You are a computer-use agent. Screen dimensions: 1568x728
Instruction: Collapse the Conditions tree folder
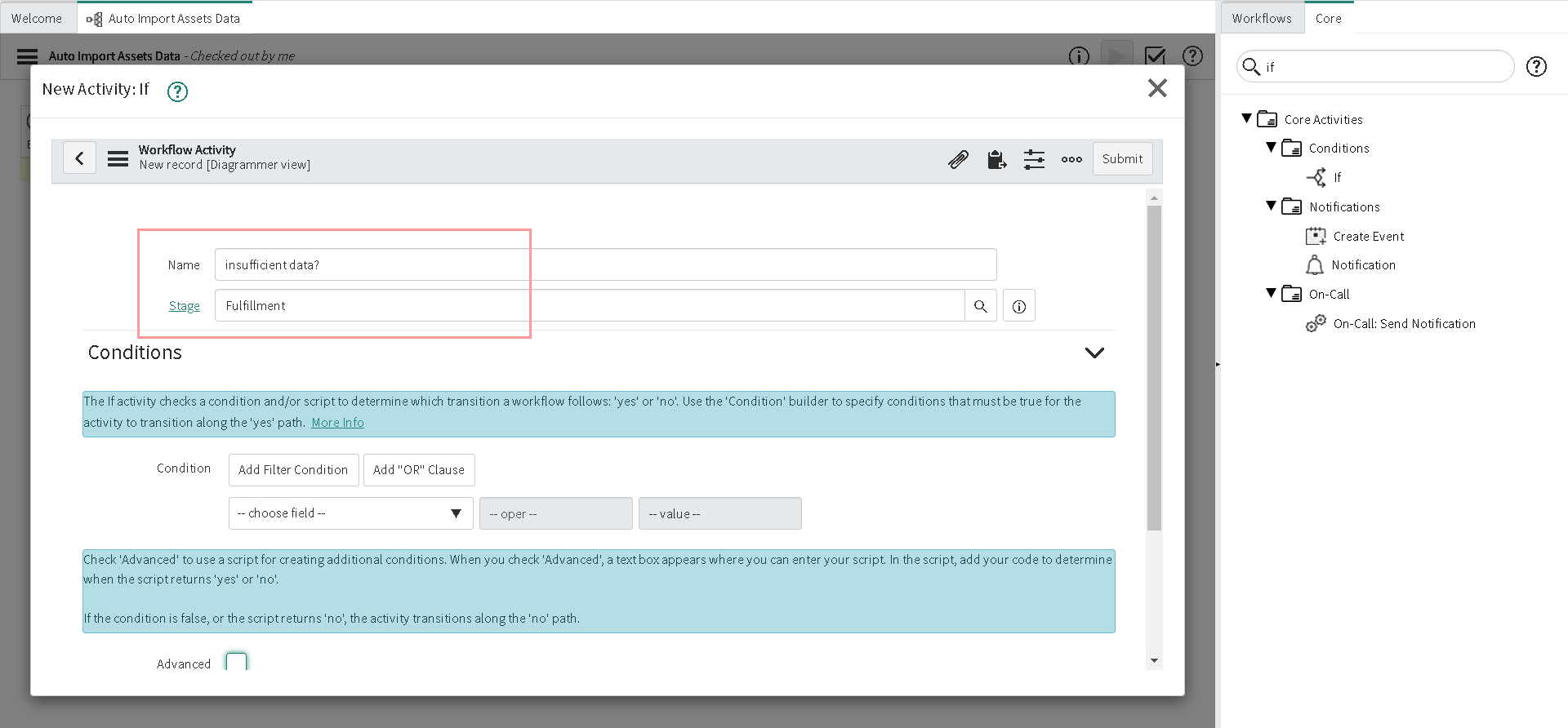pos(1271,147)
